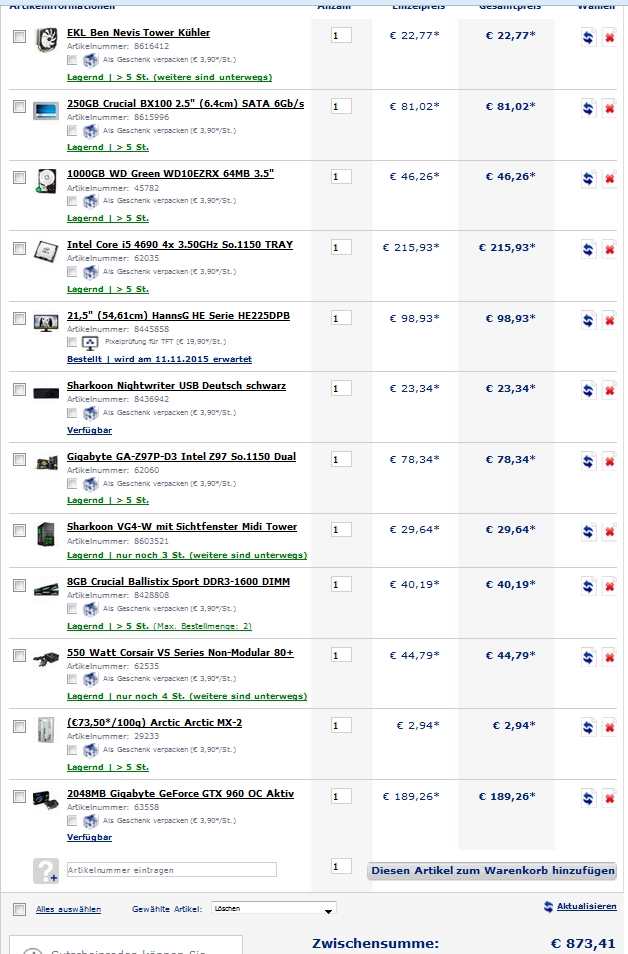Open 2048MB Gigabyte GeForce GTX 960 link
This screenshot has height=954, width=628.
pos(180,794)
